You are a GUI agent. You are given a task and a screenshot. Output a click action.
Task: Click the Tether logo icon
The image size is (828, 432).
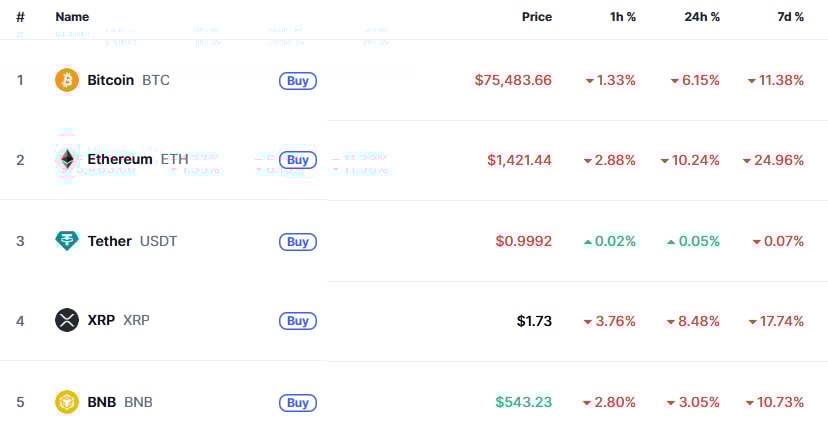(x=67, y=241)
